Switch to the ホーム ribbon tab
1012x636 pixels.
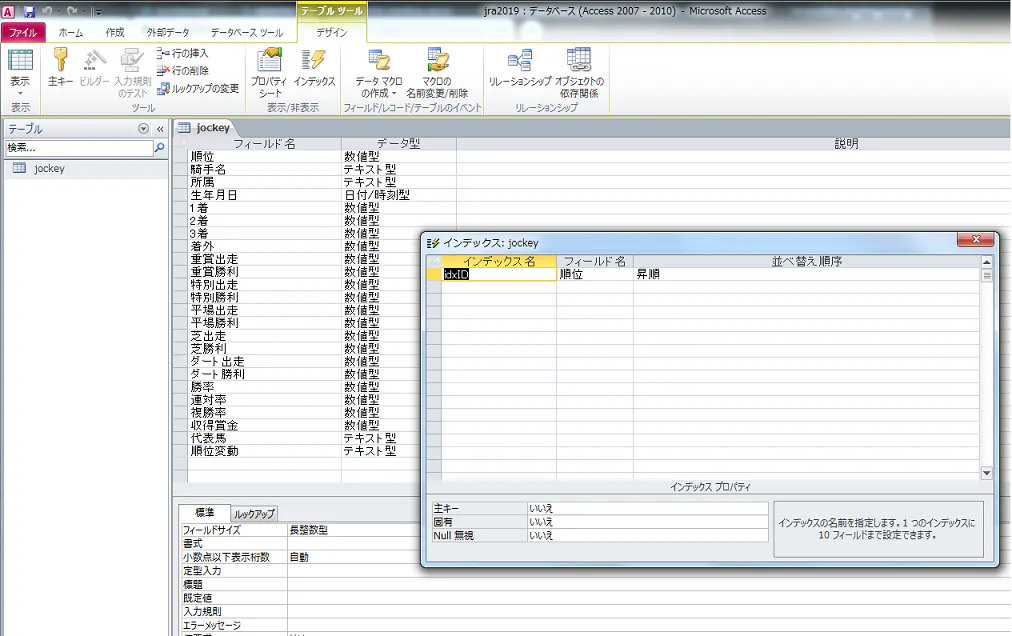click(x=70, y=32)
